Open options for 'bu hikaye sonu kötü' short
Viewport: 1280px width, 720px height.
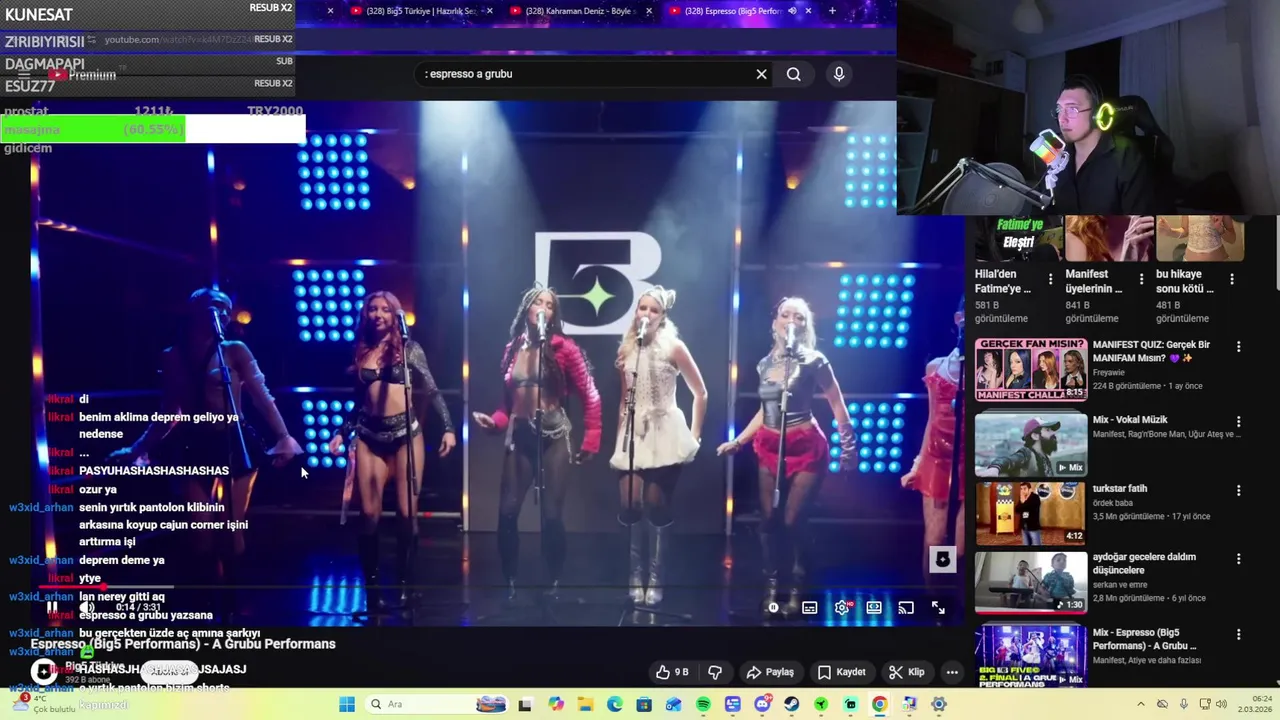[1232, 279]
